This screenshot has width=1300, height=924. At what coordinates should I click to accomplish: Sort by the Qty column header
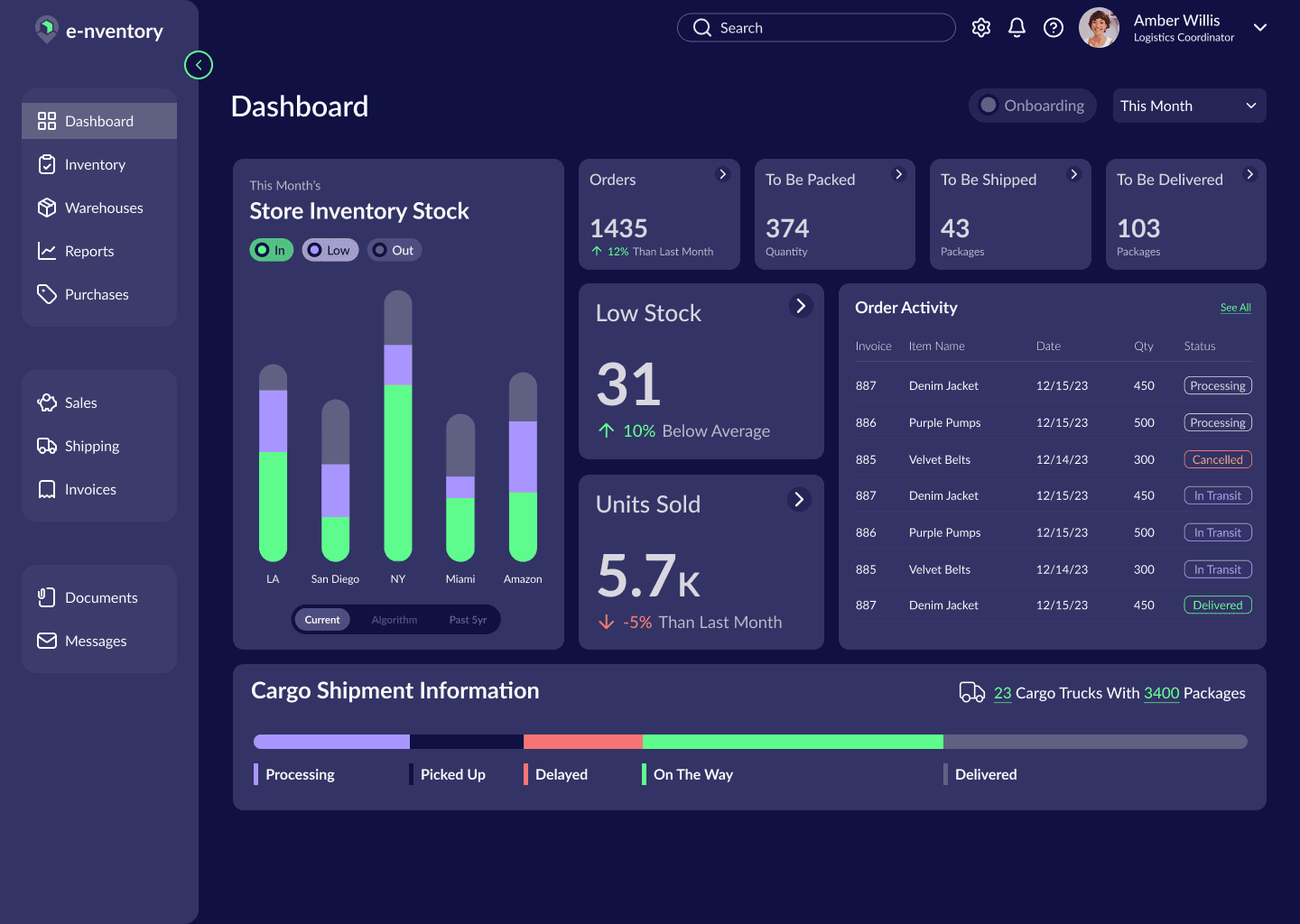tap(1144, 346)
